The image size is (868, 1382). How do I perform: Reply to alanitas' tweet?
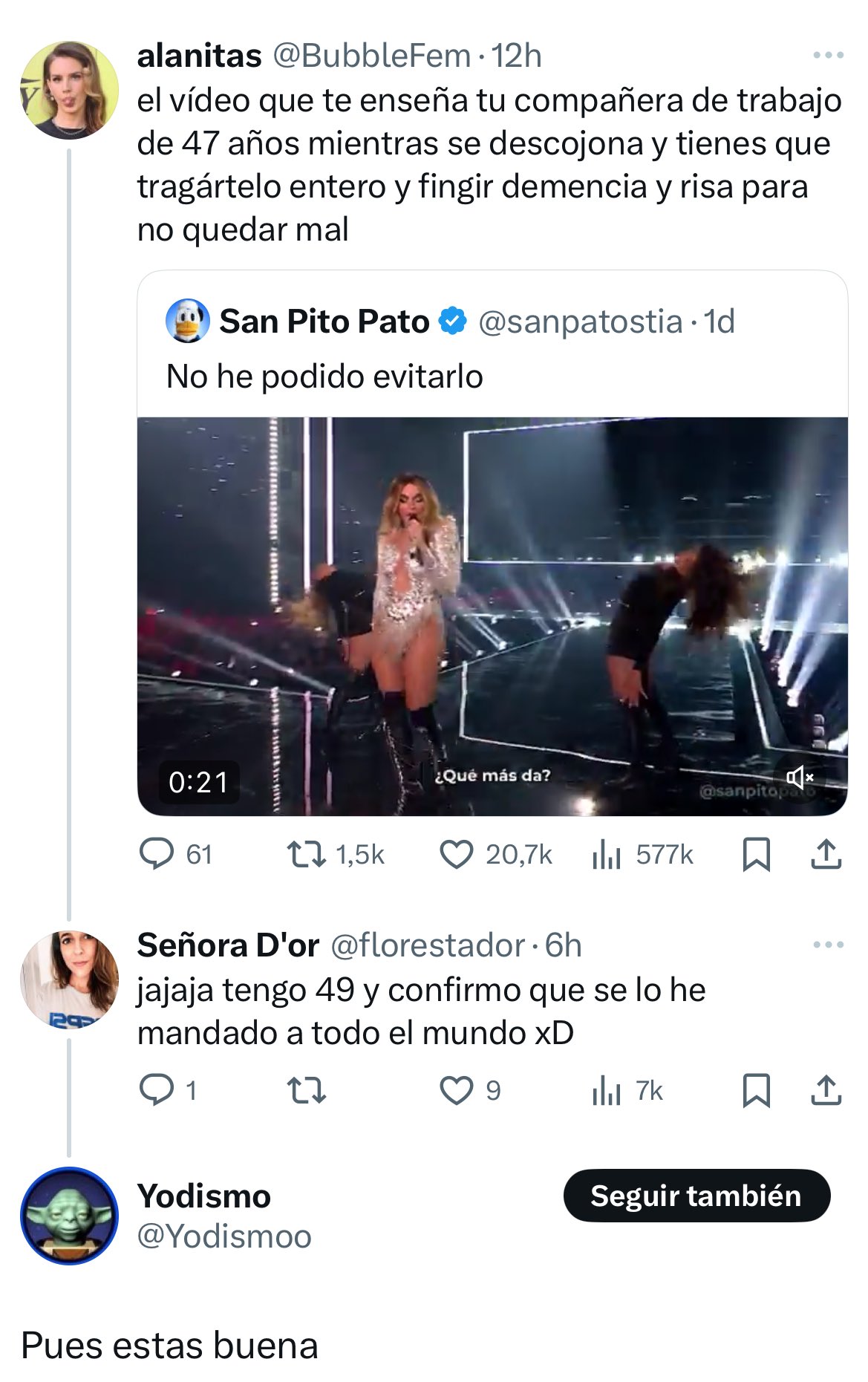[157, 854]
